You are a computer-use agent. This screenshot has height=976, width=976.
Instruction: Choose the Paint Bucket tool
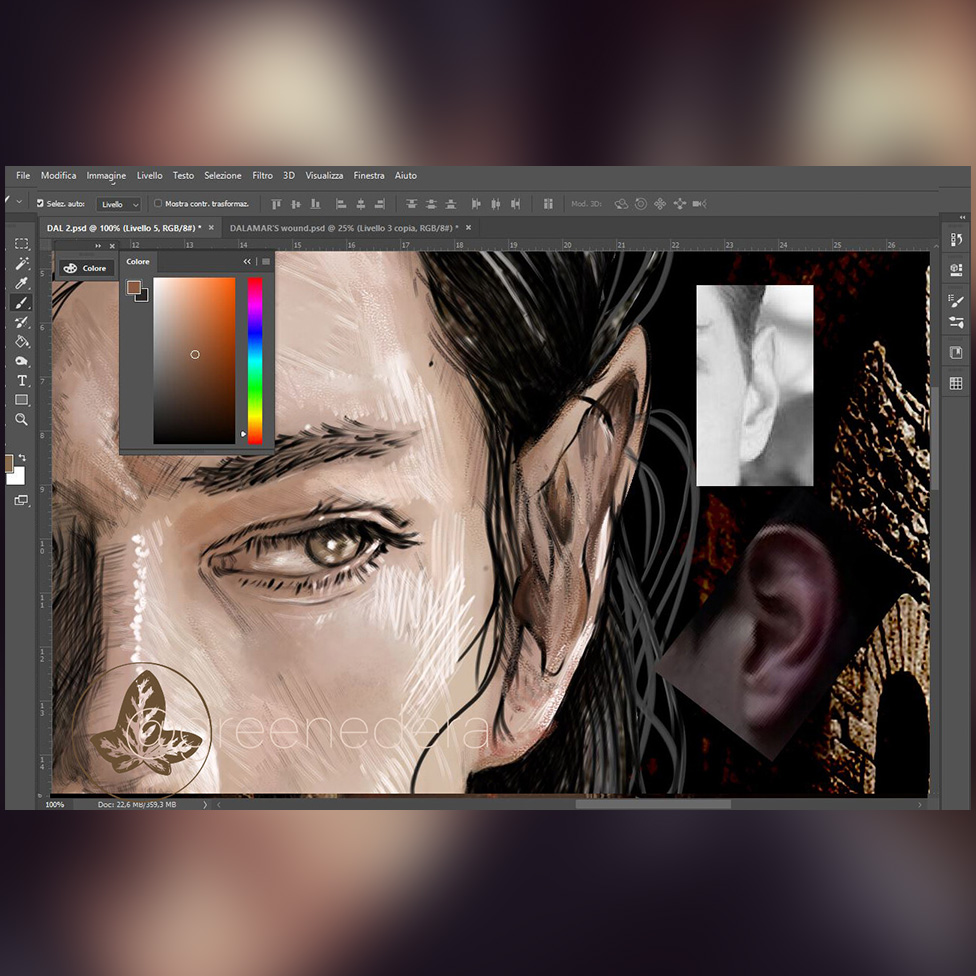(x=22, y=342)
